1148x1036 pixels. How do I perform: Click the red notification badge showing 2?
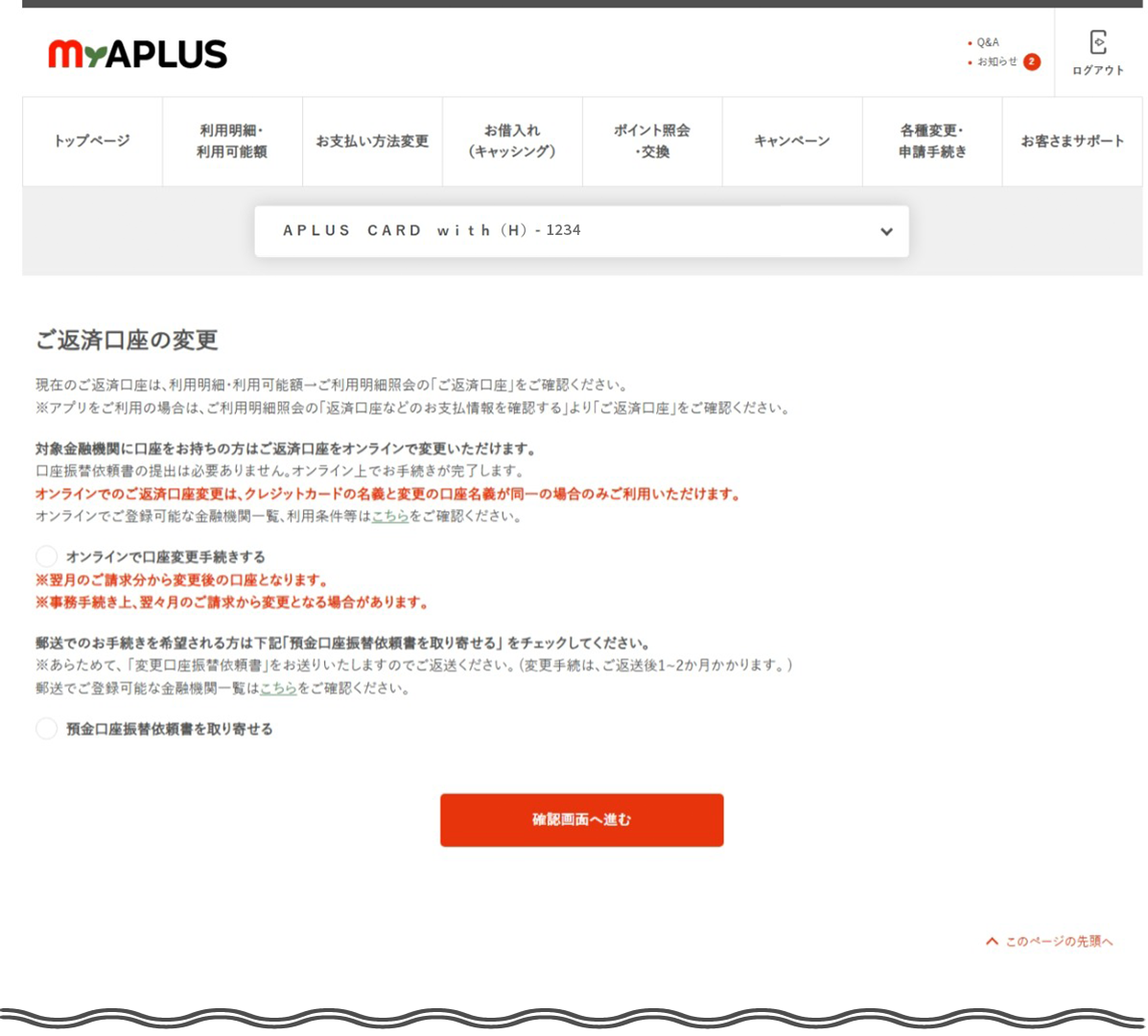click(x=1031, y=61)
